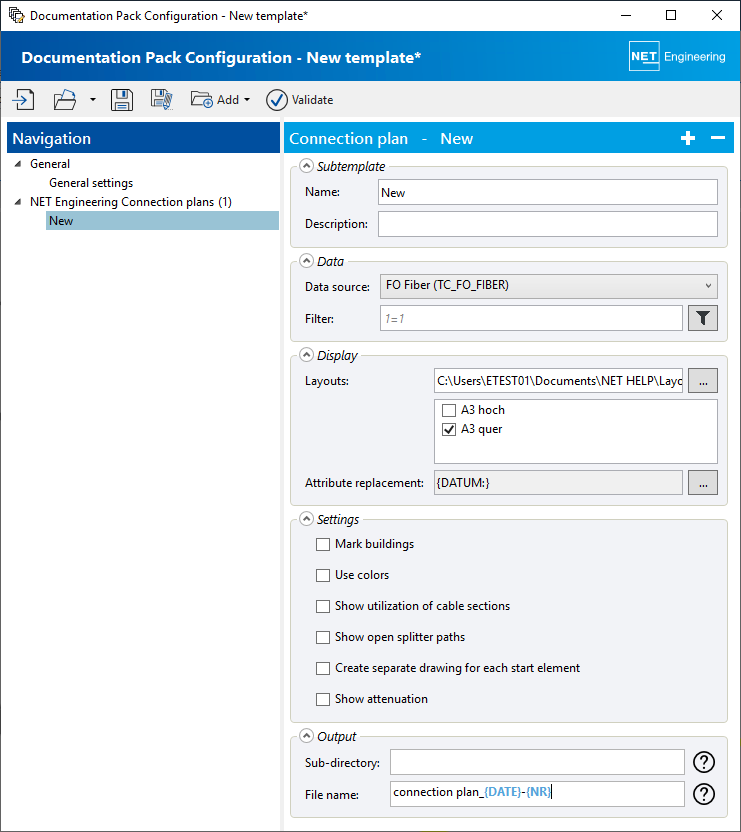Click the Validate button

(x=300, y=100)
